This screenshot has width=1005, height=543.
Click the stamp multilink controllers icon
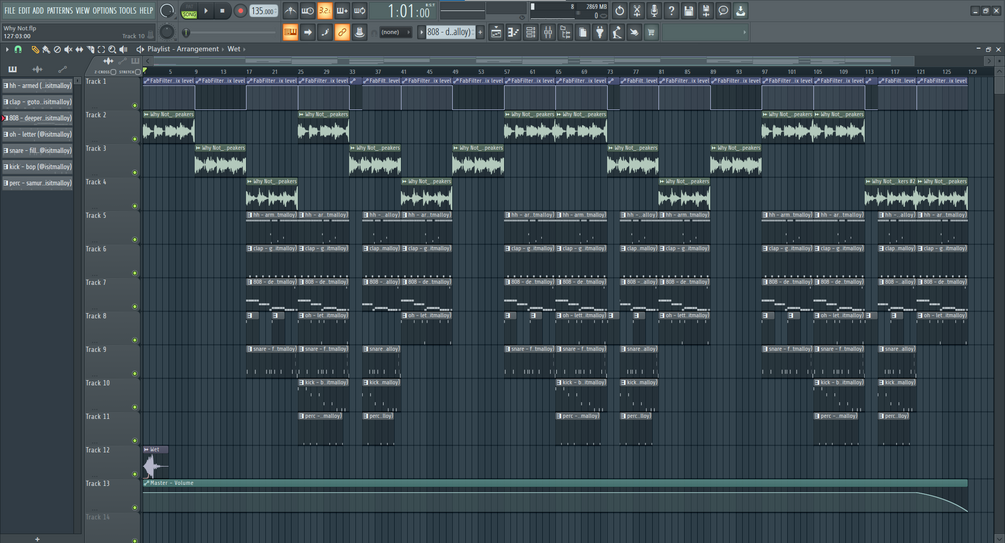[x=360, y=32]
